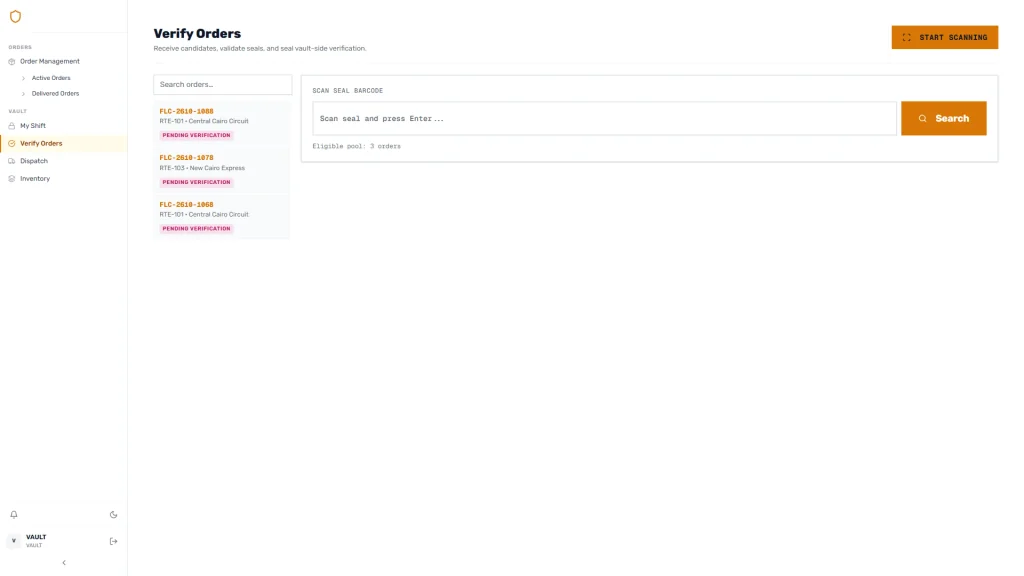The height and width of the screenshot is (576, 1024).
Task: Click magnifier icon in Search button
Action: click(x=923, y=118)
